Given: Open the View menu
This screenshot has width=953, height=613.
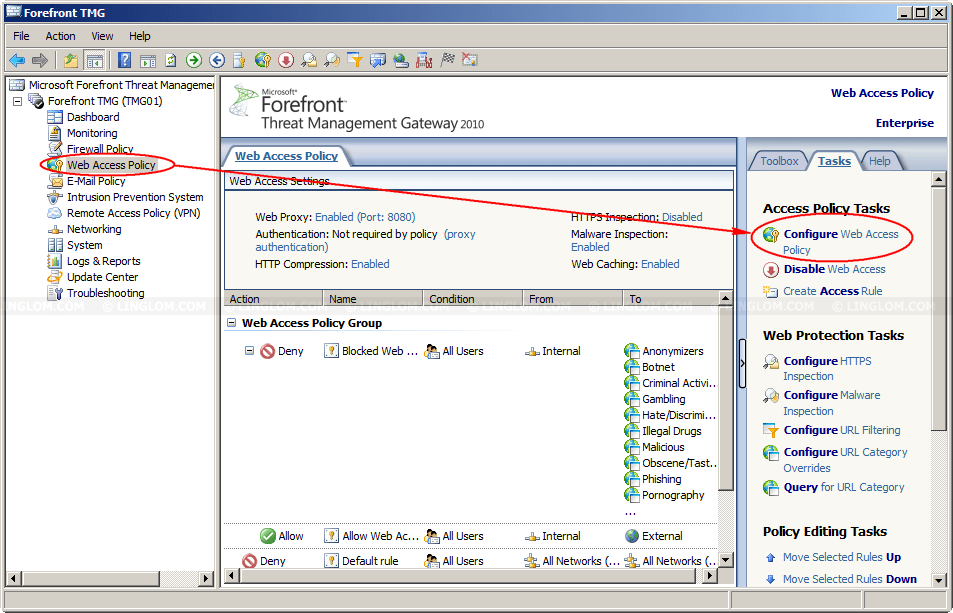Looking at the screenshot, I should coord(102,36).
